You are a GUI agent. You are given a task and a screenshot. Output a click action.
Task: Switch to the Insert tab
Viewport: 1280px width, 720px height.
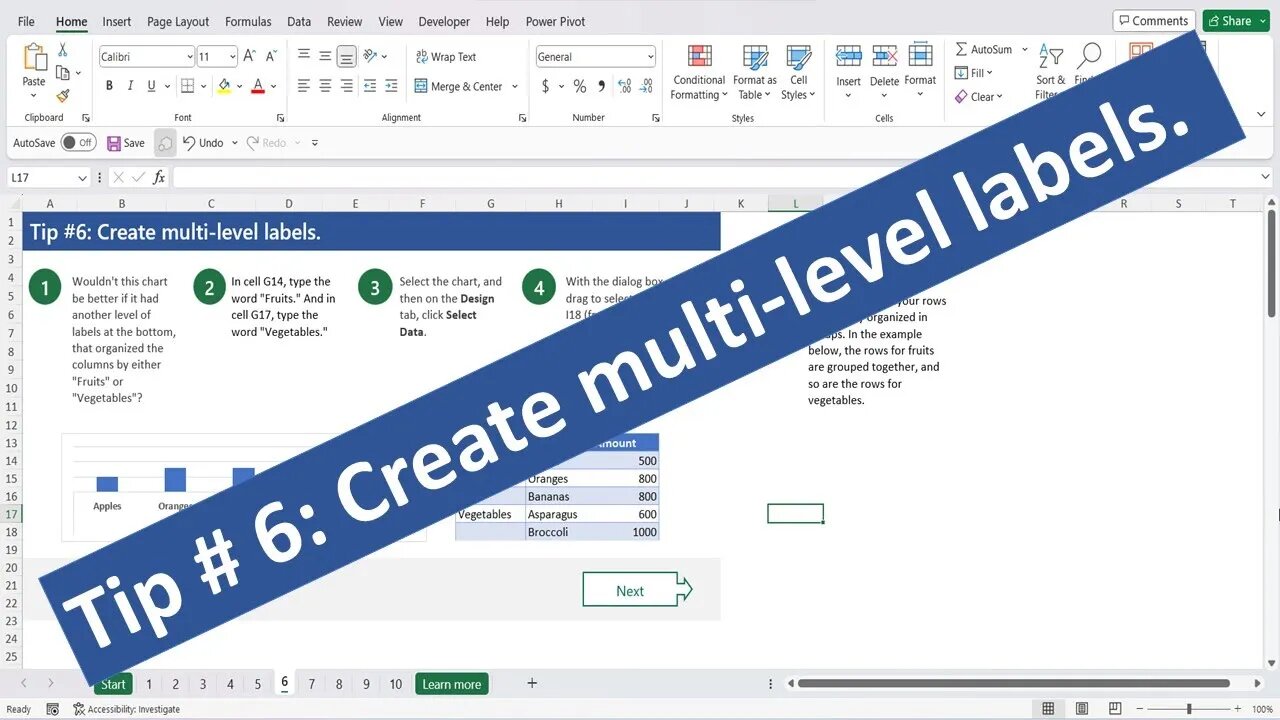tap(117, 21)
